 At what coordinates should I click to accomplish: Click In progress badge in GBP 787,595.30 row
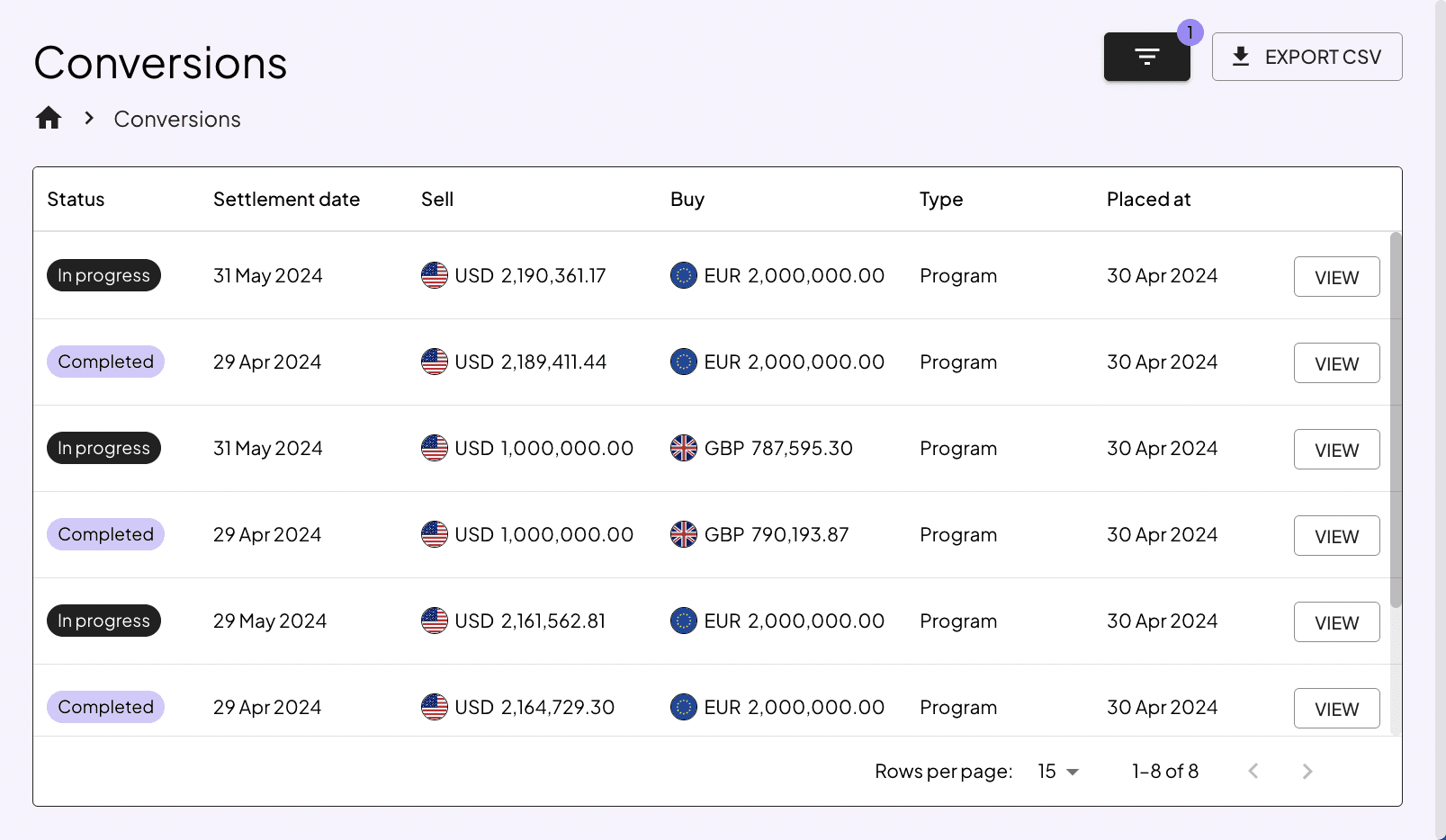[x=103, y=448]
